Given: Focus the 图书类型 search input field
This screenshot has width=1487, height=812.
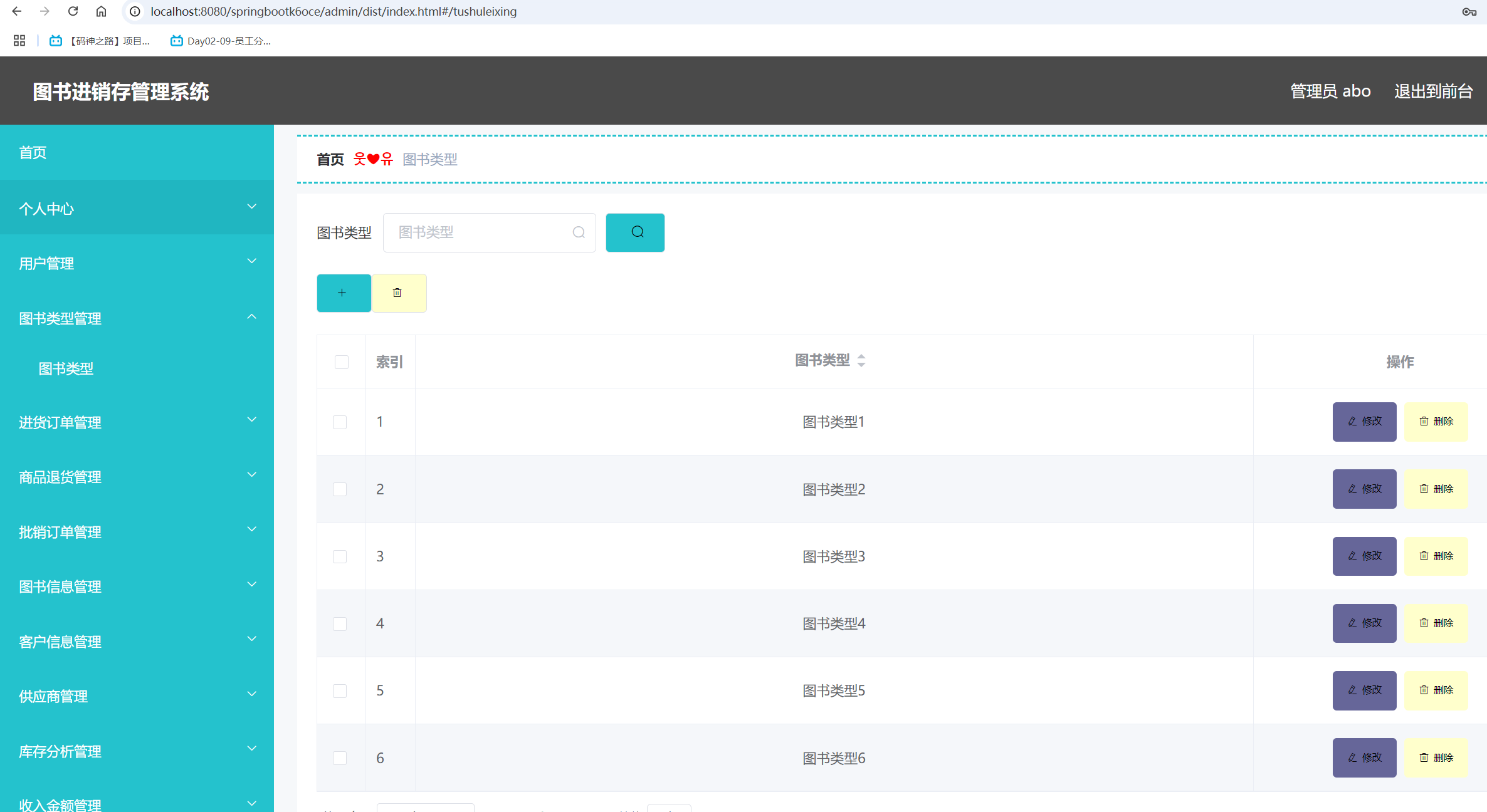Looking at the screenshot, I should (483, 232).
